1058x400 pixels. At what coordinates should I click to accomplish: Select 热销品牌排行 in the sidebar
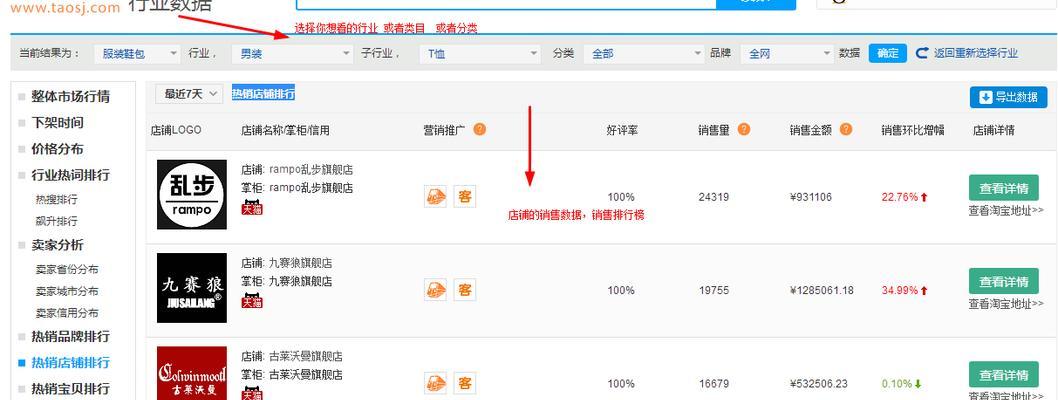tap(70, 337)
